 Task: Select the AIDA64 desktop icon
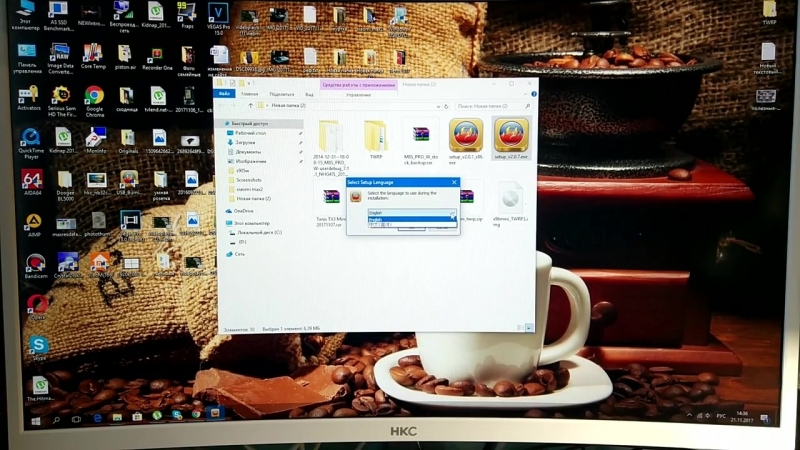(32, 180)
